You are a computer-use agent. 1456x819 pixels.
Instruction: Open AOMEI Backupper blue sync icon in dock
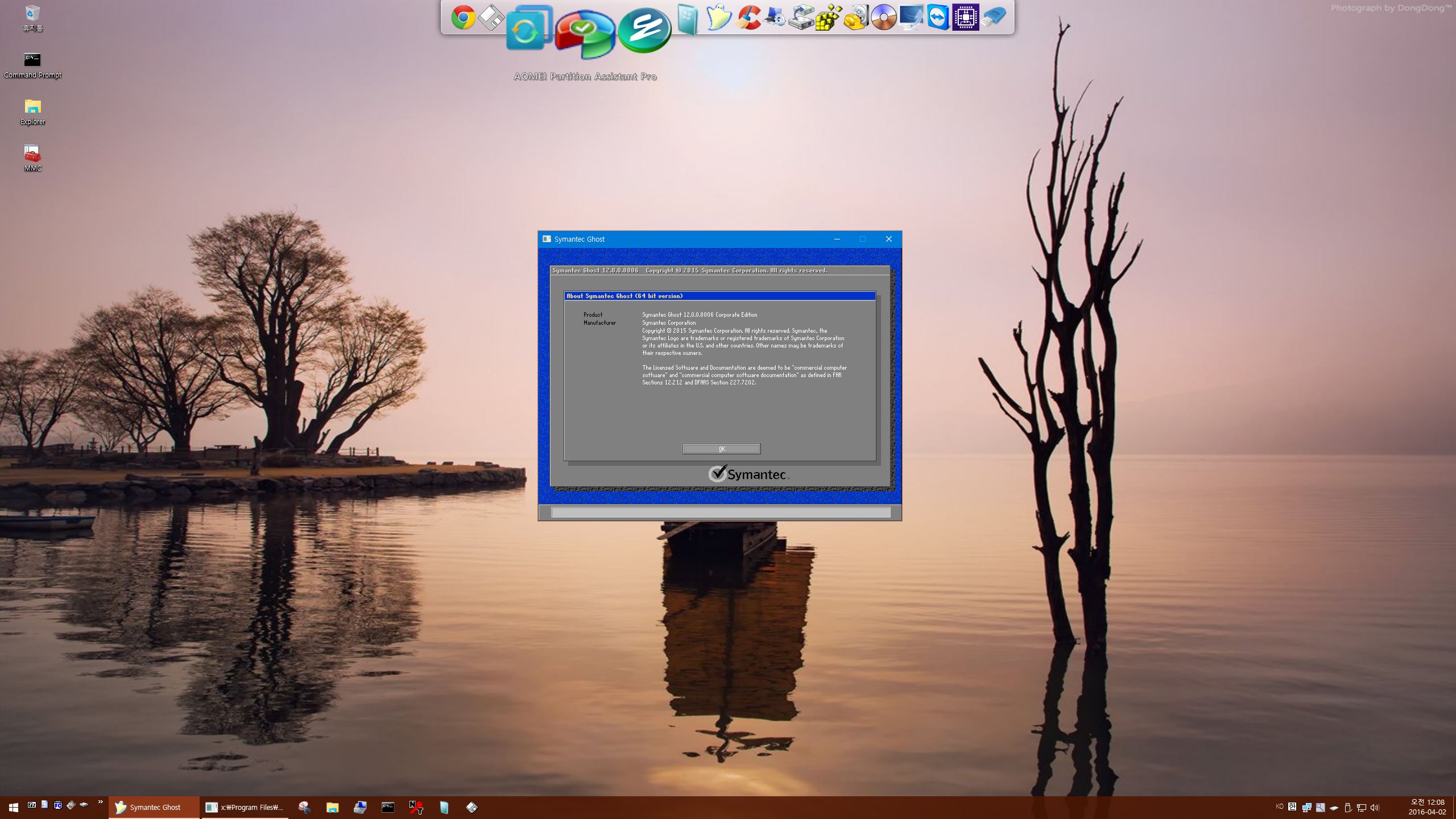pos(530,28)
